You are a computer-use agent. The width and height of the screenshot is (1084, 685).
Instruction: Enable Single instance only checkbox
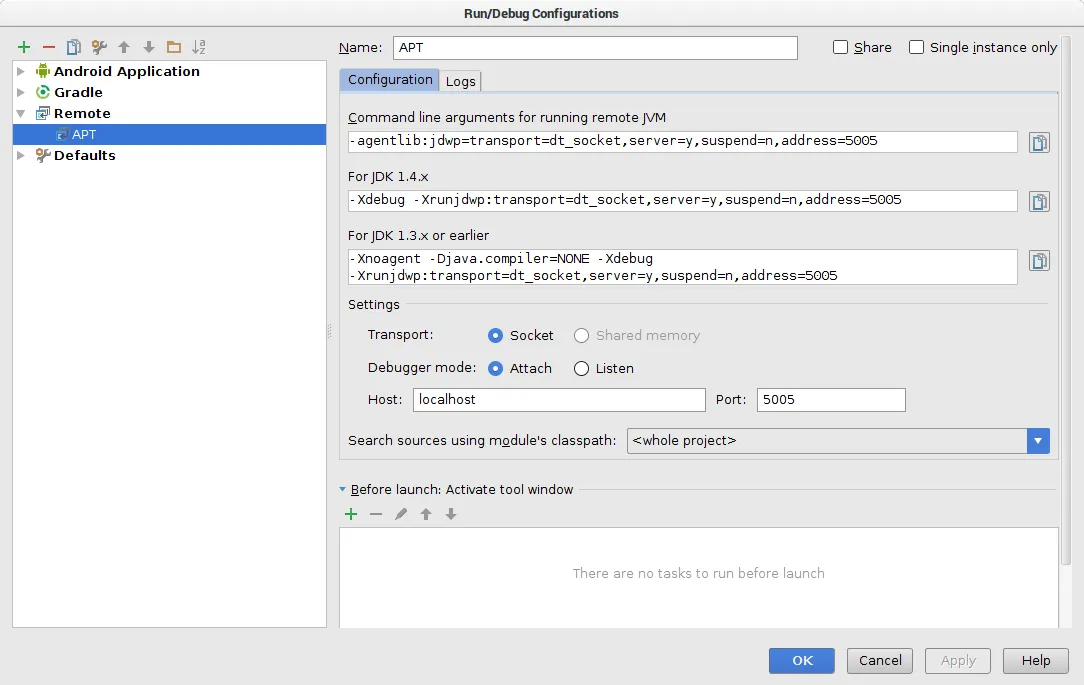916,47
